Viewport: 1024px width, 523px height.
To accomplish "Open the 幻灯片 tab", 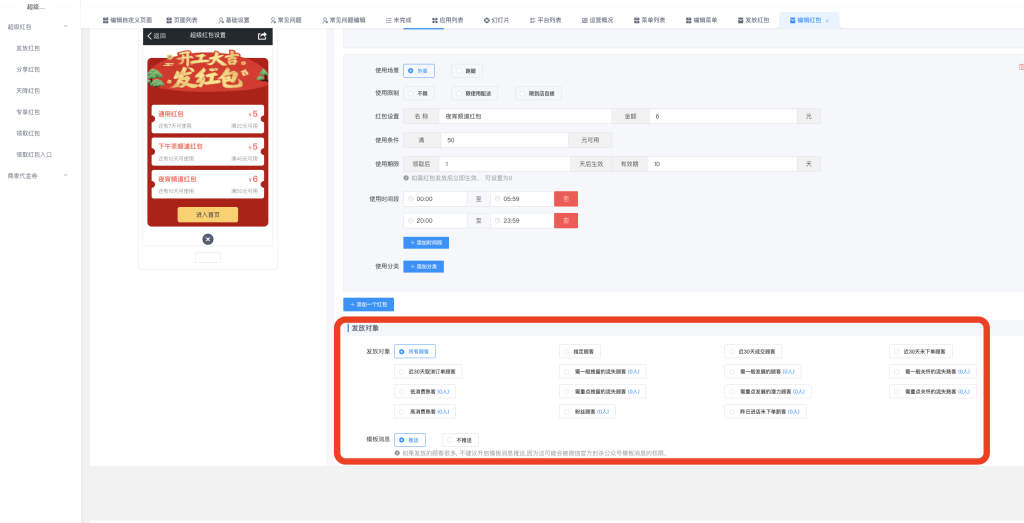I will (496, 20).
